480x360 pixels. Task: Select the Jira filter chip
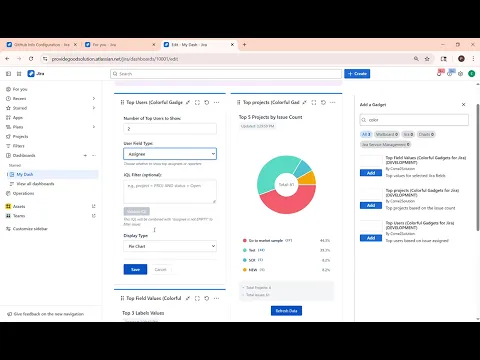[x=408, y=134]
